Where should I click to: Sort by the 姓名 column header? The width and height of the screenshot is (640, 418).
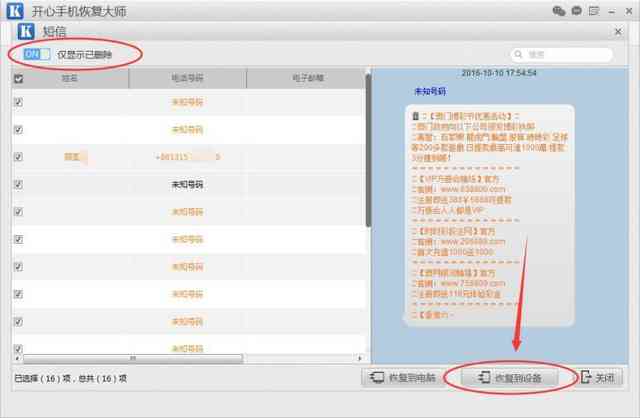point(69,78)
